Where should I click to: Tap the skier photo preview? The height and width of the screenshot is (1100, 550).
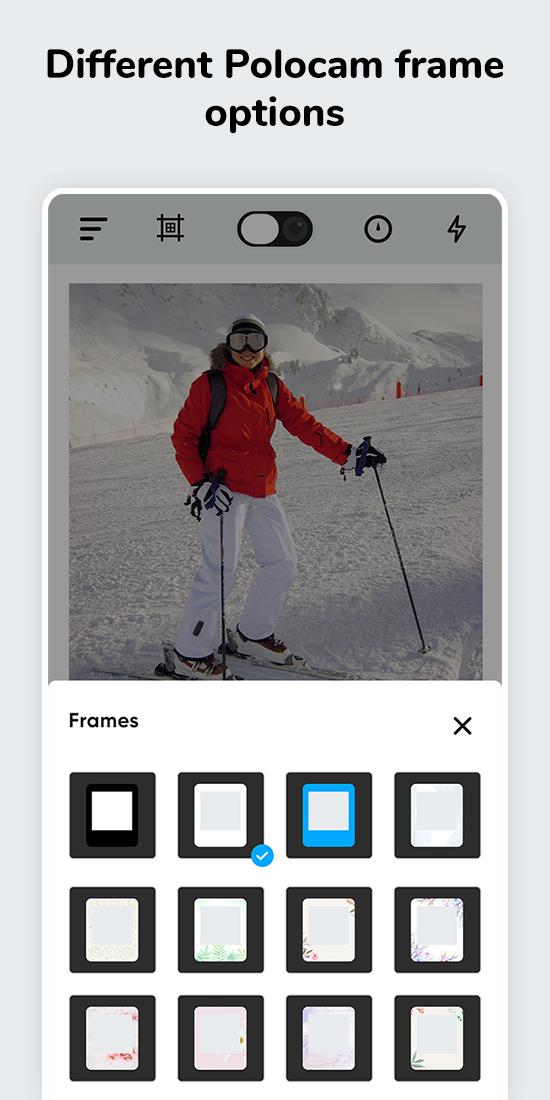[x=276, y=481]
